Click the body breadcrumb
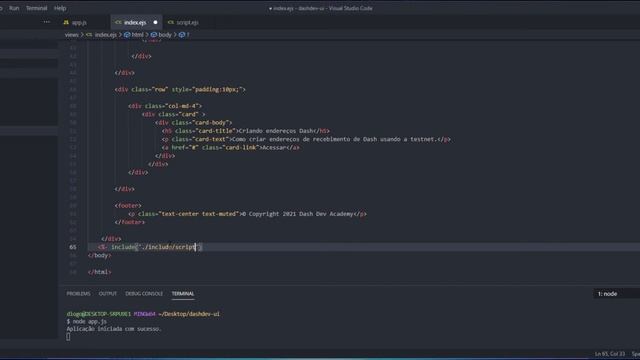This screenshot has width=640, height=360. (x=165, y=35)
